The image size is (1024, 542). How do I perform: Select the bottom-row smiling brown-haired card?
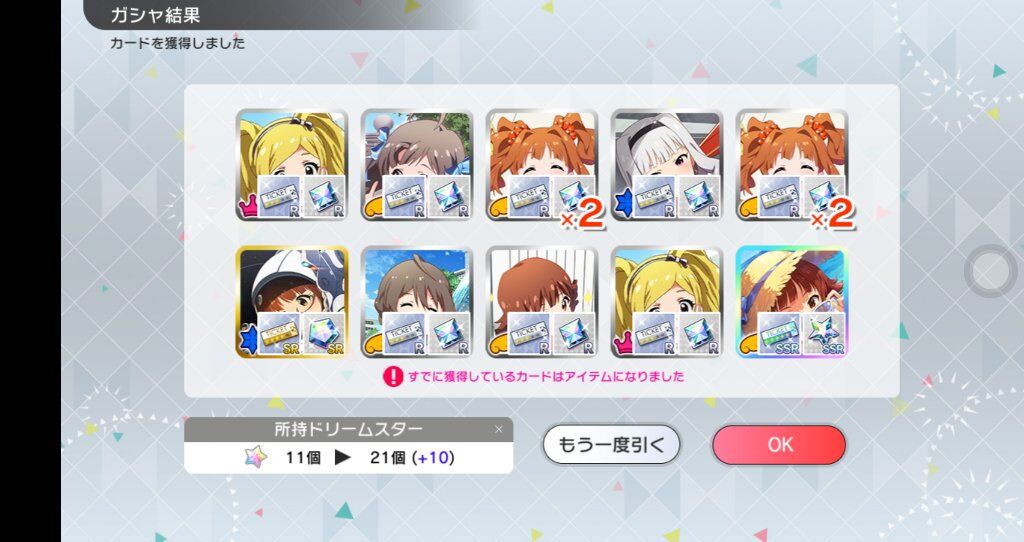click(417, 302)
